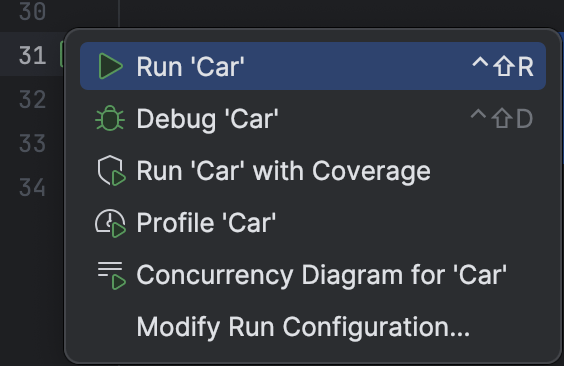Click the clock profiler icon
This screenshot has height=366, width=564.
(x=110, y=223)
